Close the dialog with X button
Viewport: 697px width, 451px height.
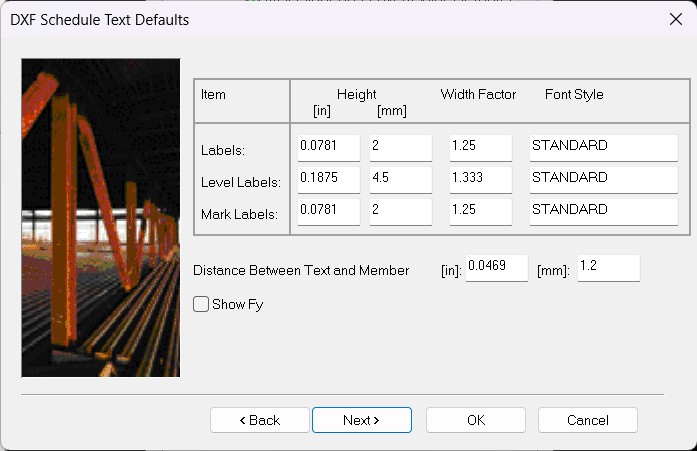pos(674,19)
